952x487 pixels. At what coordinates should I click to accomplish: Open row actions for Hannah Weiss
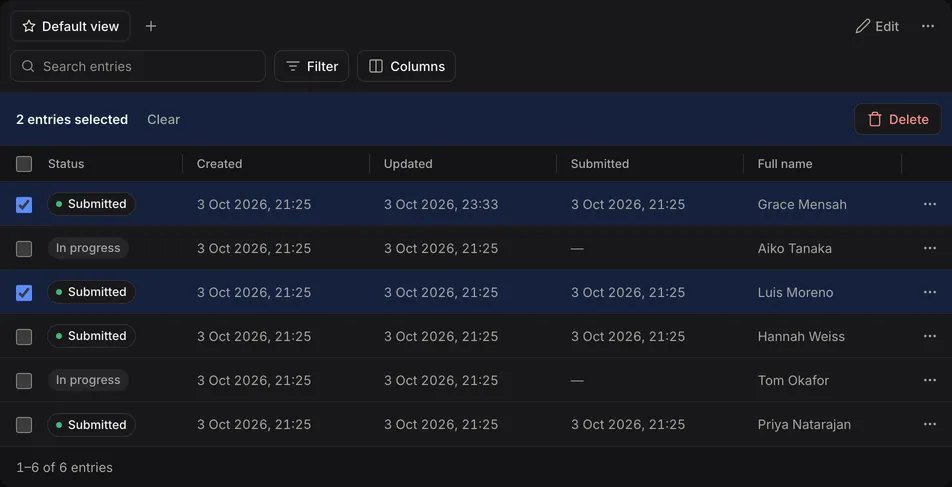click(930, 336)
